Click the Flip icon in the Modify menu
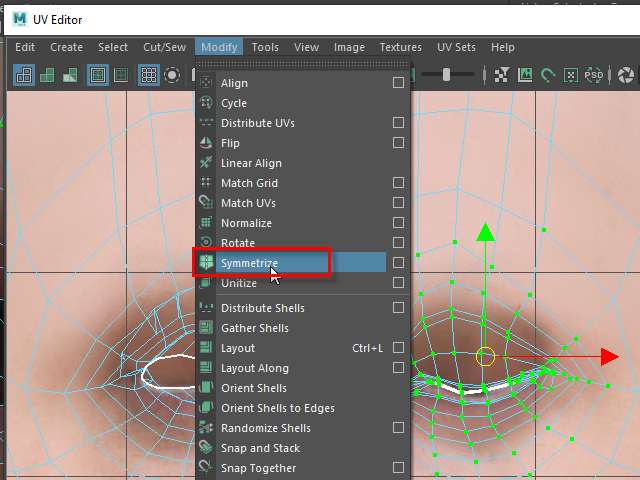The image size is (640, 480). (206, 143)
